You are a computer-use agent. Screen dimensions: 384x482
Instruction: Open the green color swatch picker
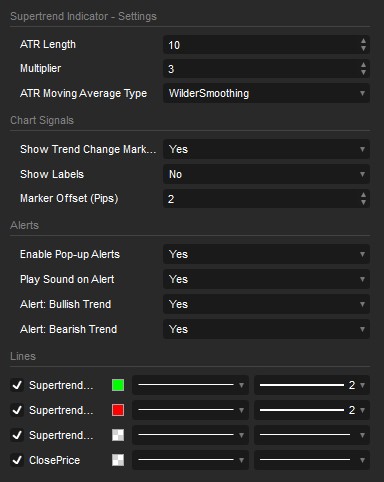[118, 385]
